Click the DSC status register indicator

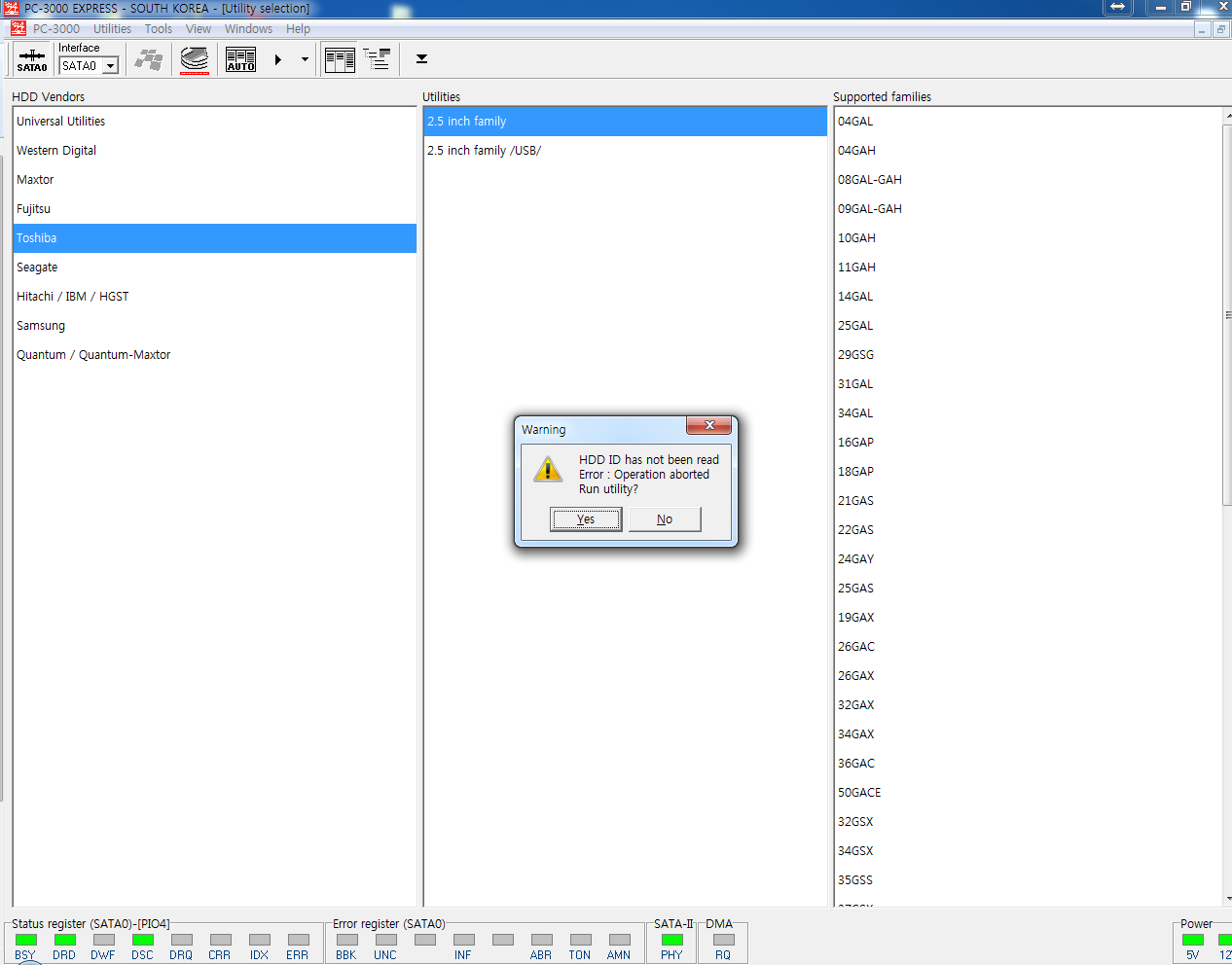coord(143,940)
